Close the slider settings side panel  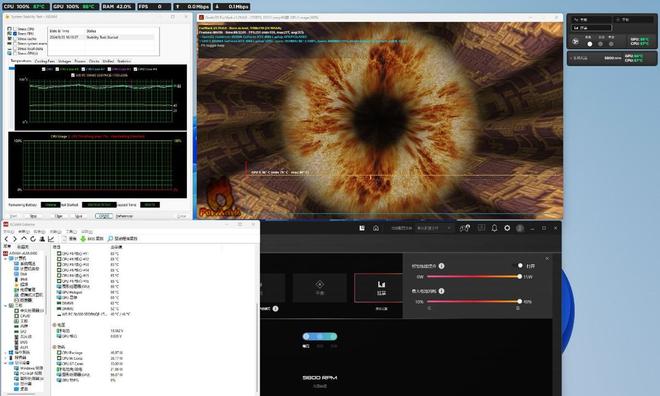pos(547,258)
